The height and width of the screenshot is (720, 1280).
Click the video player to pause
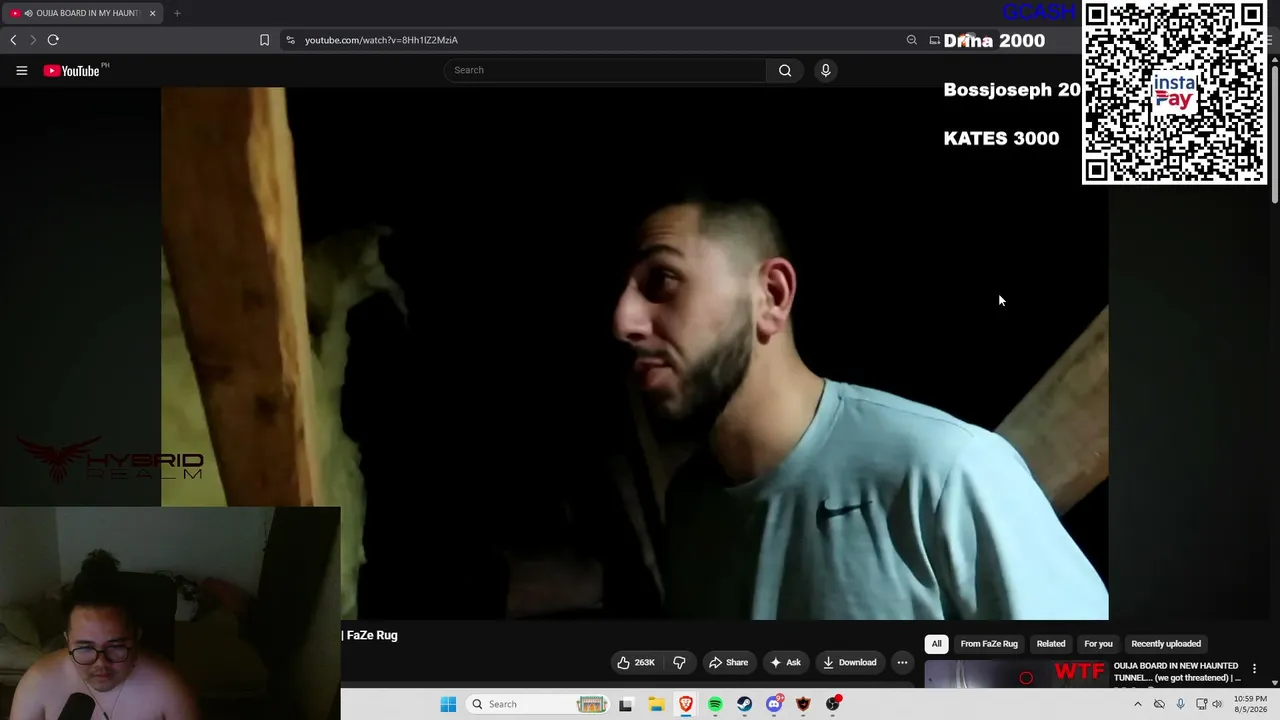click(634, 353)
